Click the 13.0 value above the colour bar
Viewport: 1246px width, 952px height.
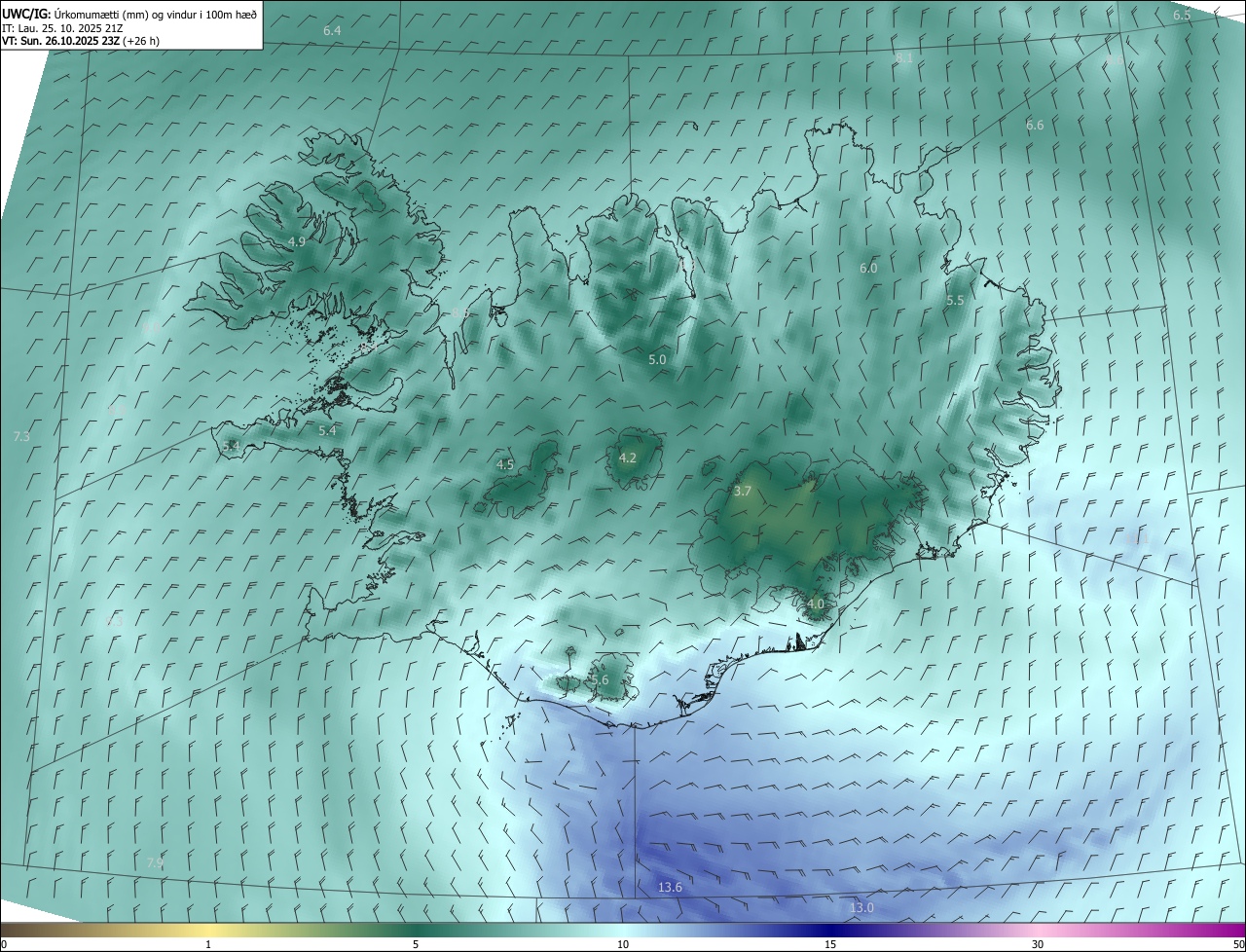pyautogui.click(x=861, y=908)
